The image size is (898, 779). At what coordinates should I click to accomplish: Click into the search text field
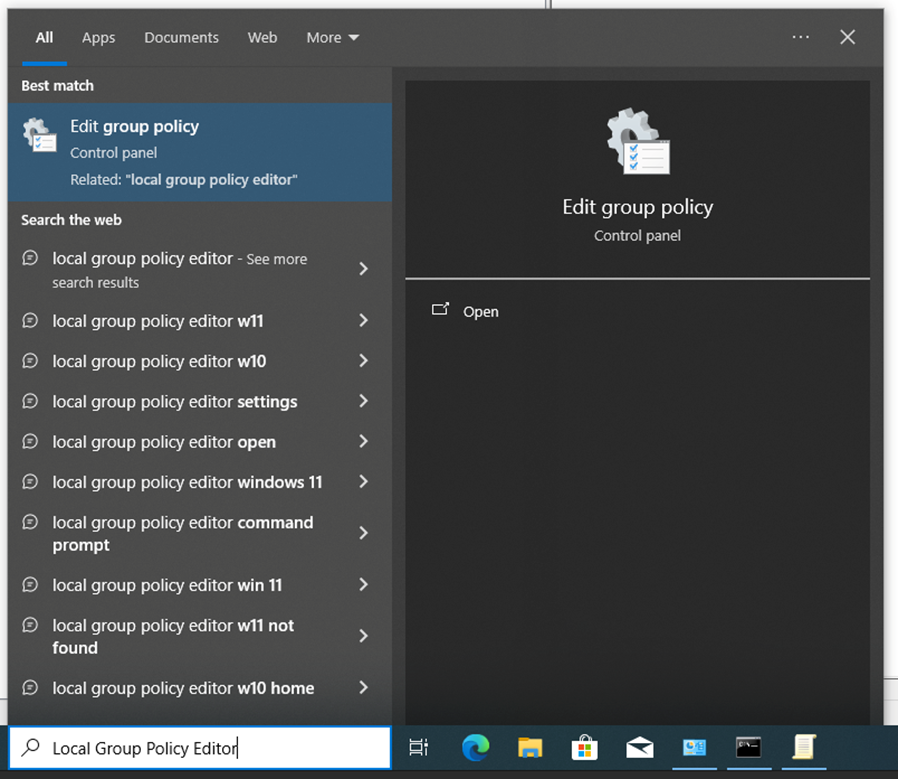(200, 747)
